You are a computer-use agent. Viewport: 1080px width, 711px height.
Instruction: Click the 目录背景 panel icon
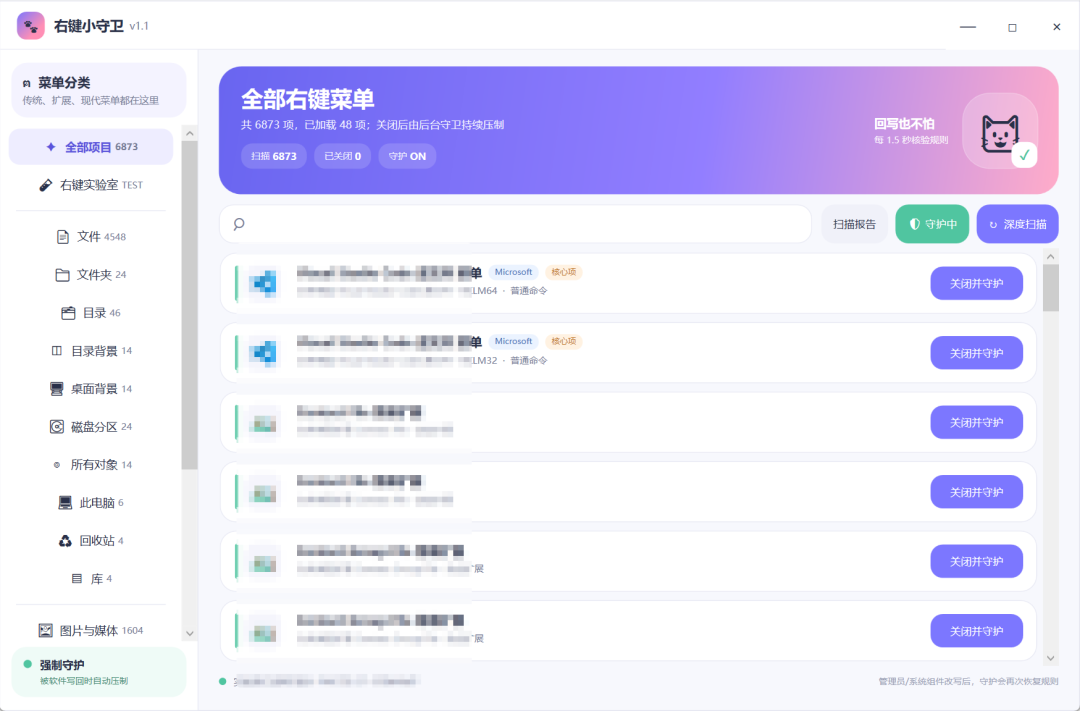tap(57, 351)
